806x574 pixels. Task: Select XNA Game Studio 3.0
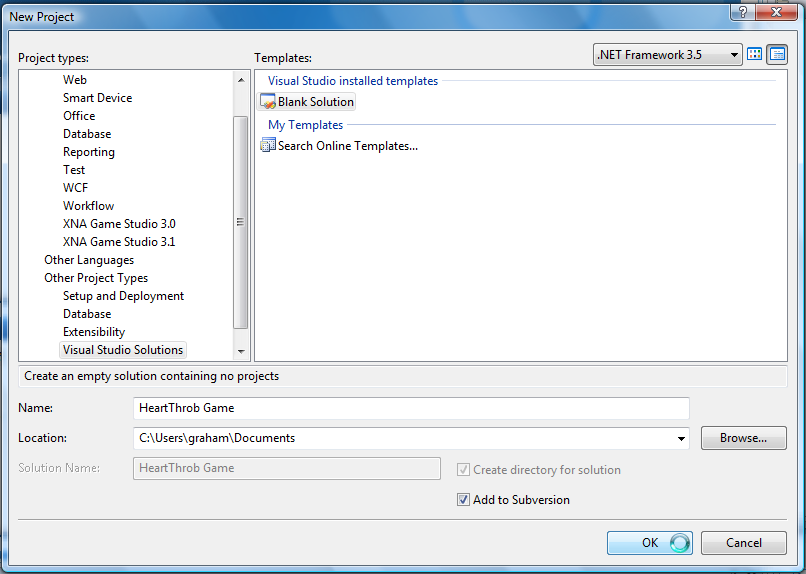[x=119, y=224]
